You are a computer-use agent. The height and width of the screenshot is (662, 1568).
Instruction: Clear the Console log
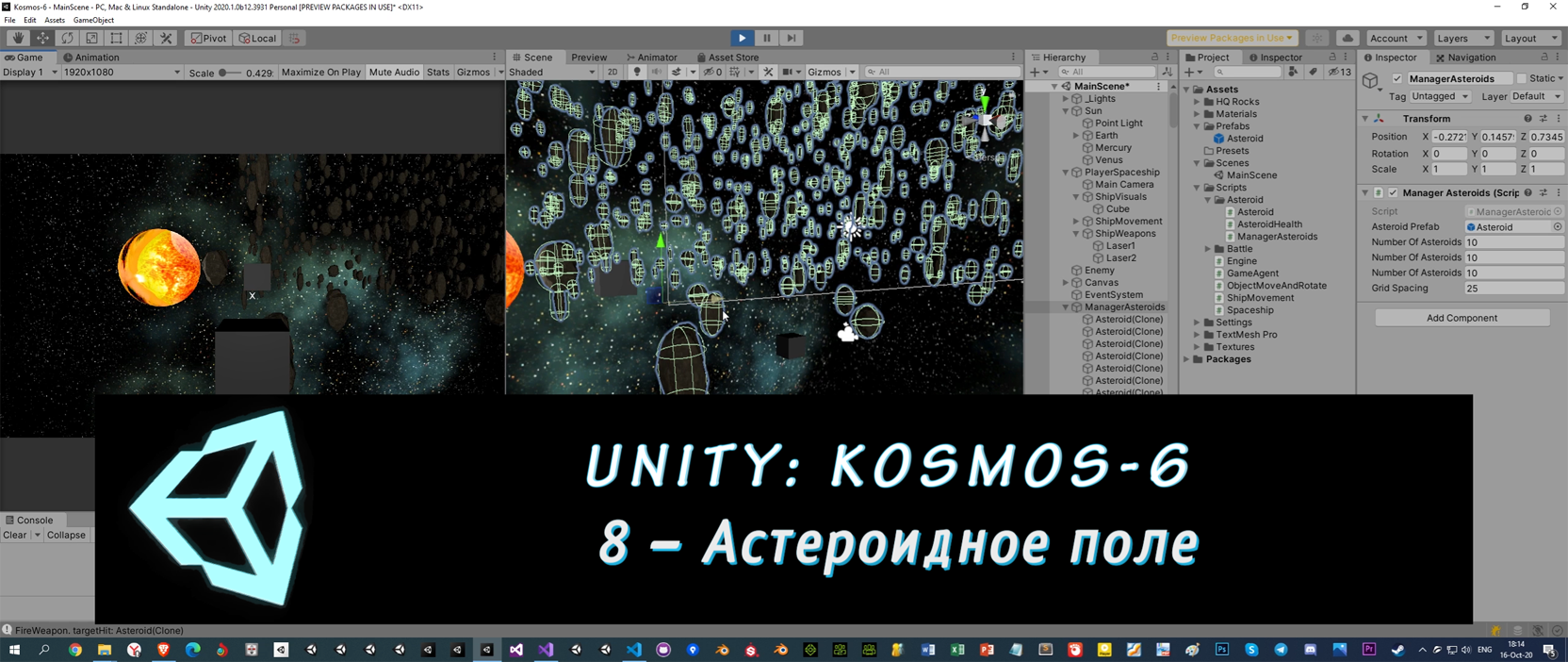click(15, 535)
